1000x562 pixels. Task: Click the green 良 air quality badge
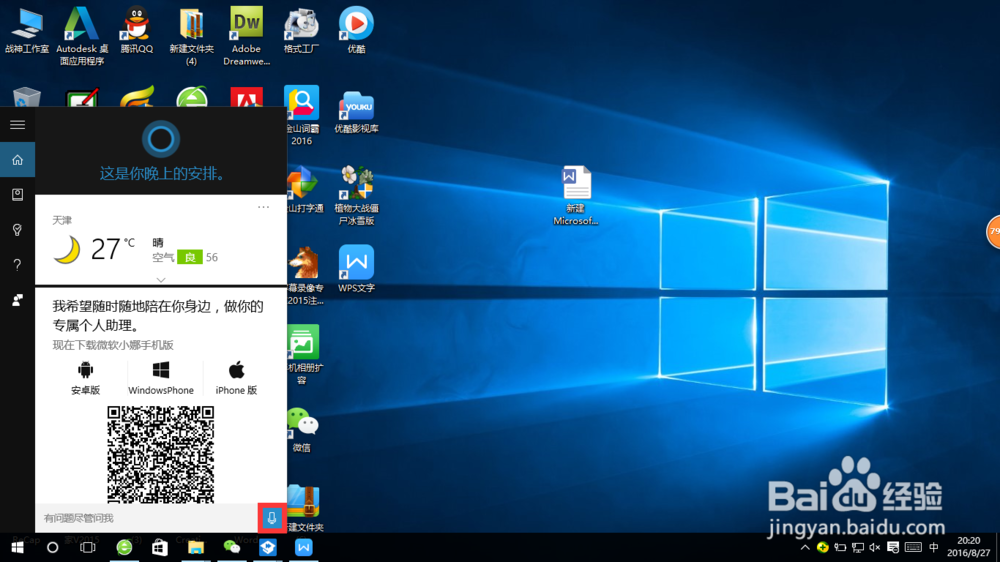click(x=189, y=257)
